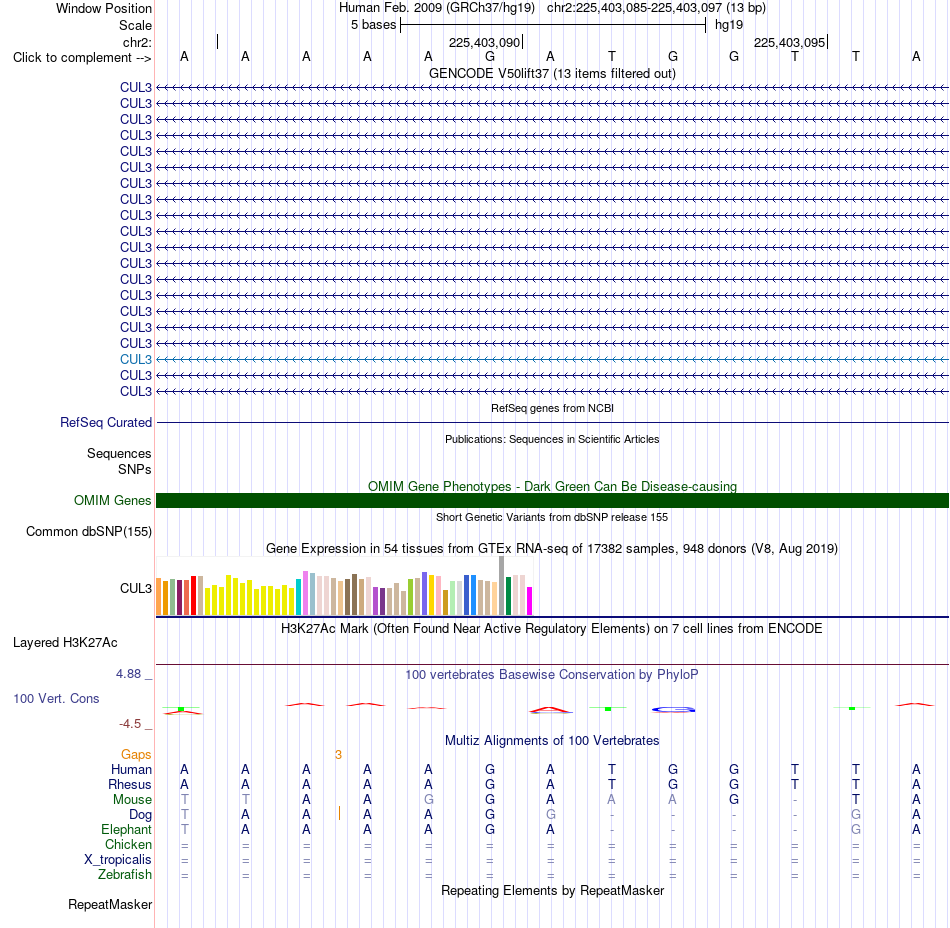Click the Elephant alignment row label

click(x=127, y=829)
